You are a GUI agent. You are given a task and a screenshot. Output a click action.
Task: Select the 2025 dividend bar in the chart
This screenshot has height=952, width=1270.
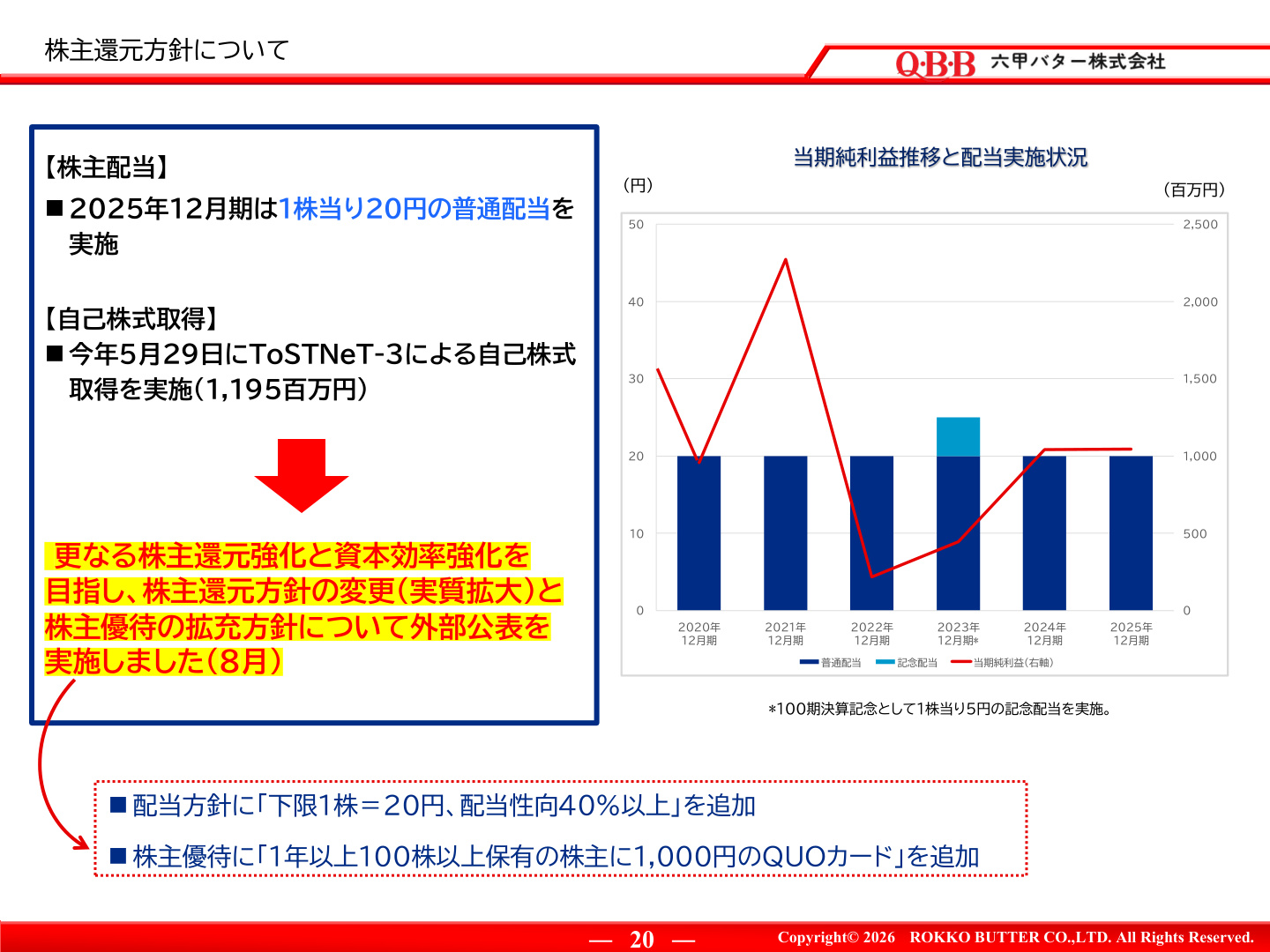pyautogui.click(x=1132, y=533)
